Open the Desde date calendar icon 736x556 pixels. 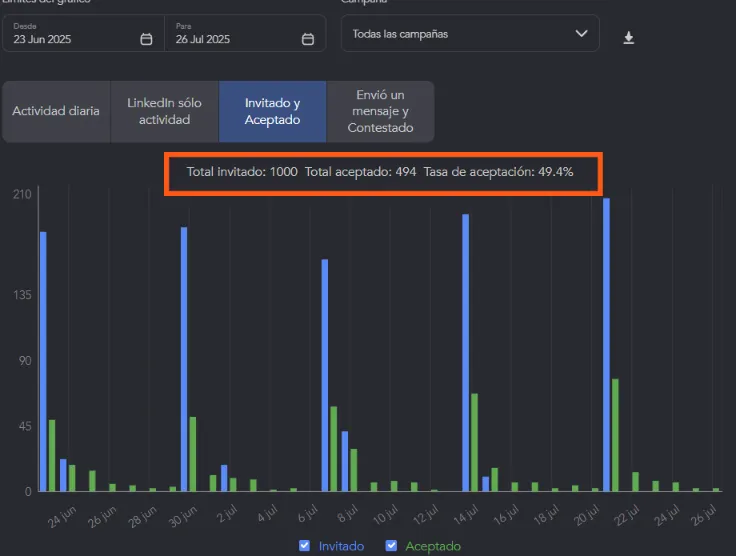pos(146,39)
